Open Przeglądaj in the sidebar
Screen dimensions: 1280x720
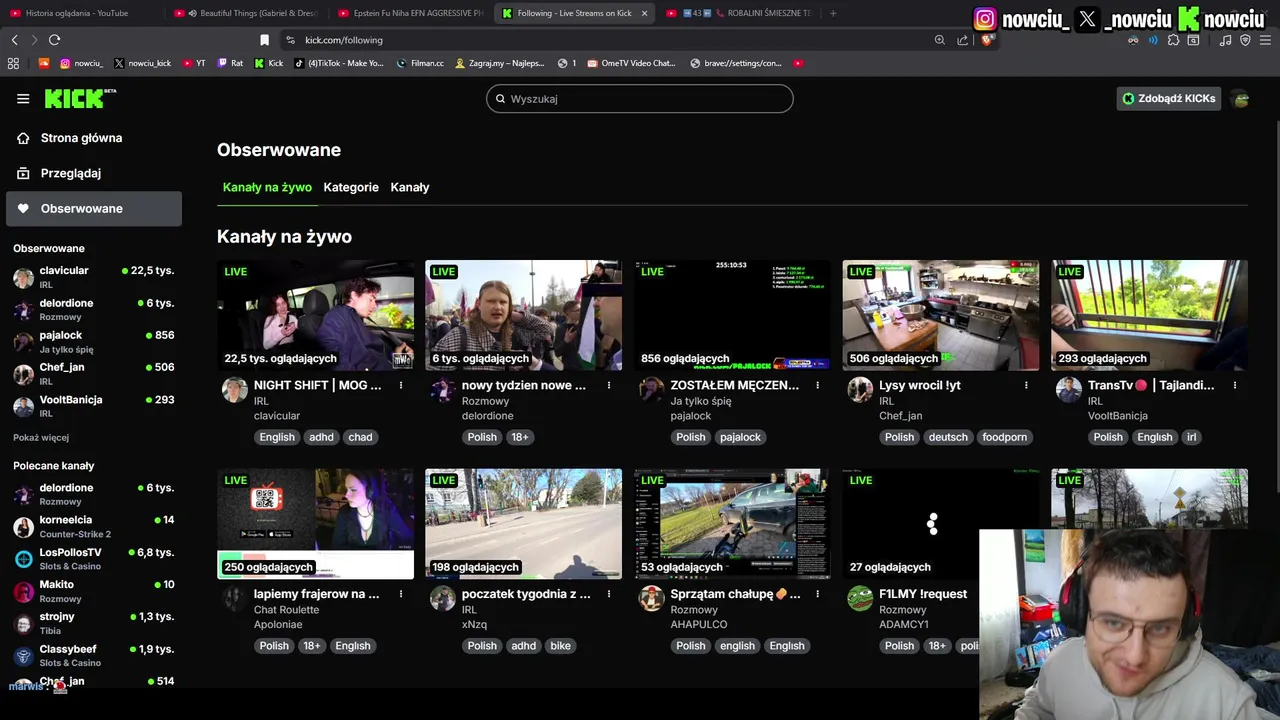tap(92, 173)
